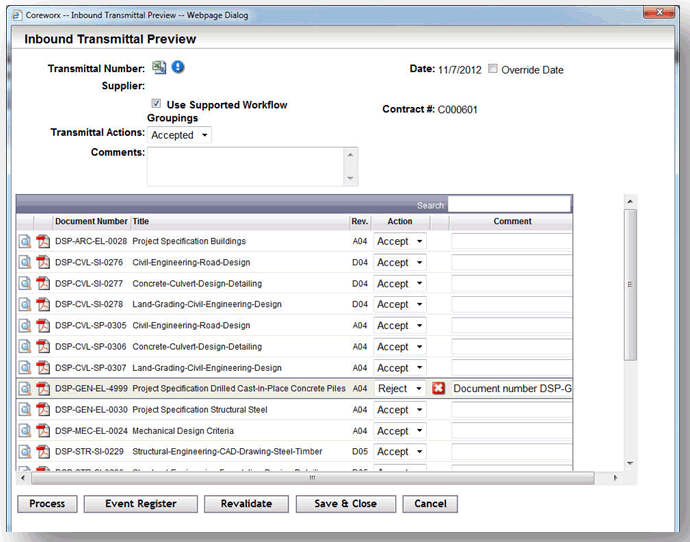Click revision "D05" of DSP-STR-SI-0229
The height and width of the screenshot is (542, 690).
pos(360,451)
